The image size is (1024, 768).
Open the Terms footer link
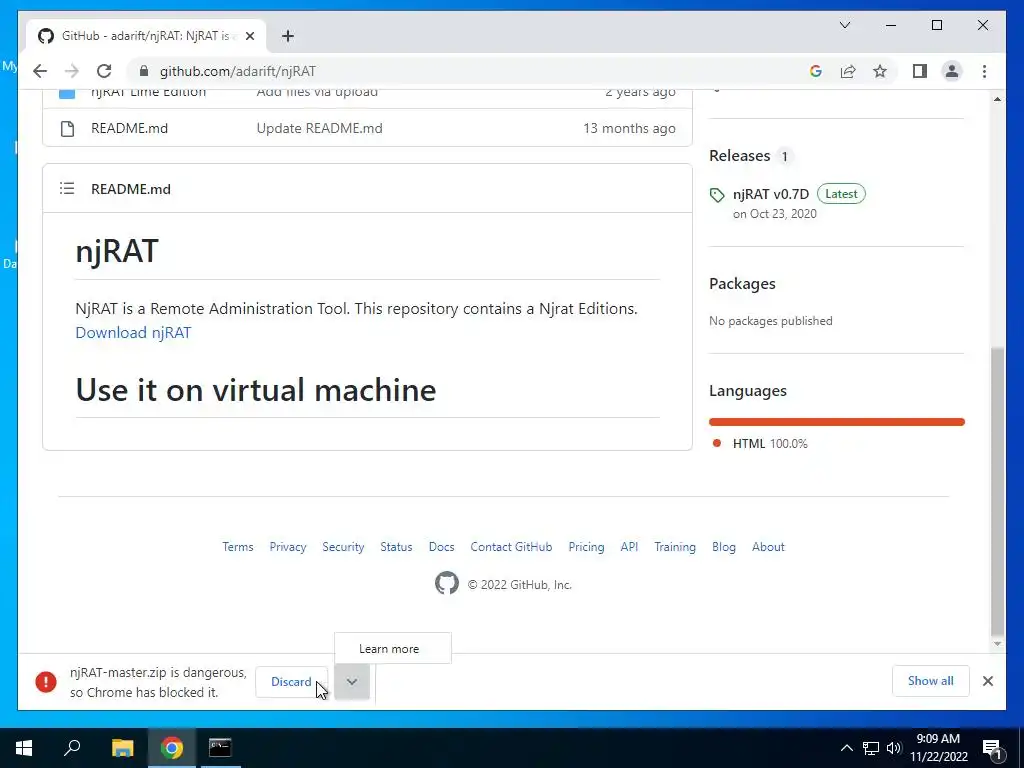238,547
